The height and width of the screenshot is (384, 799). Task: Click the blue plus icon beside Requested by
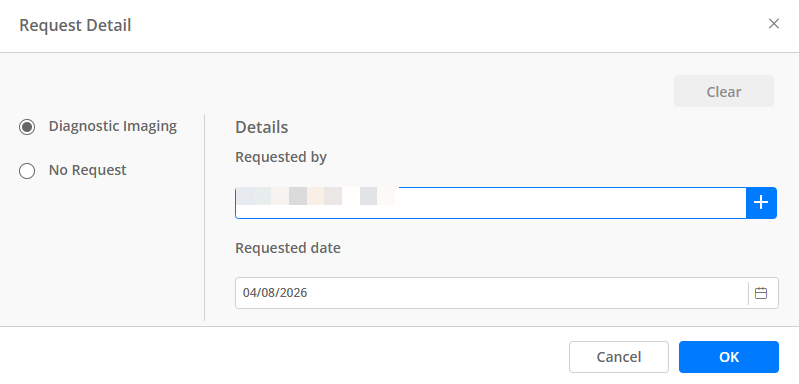761,203
